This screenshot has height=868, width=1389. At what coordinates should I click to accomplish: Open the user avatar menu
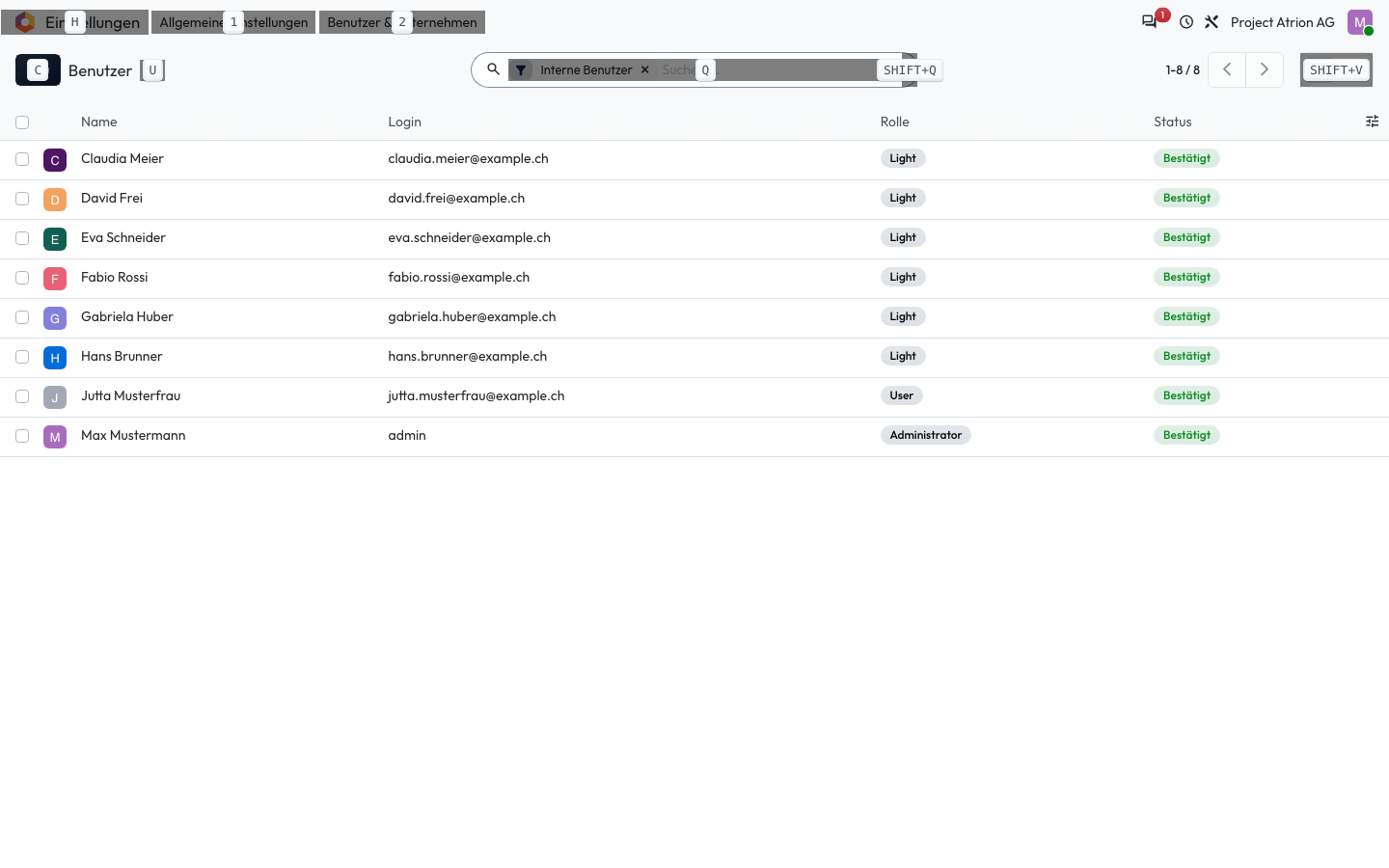point(1360,22)
